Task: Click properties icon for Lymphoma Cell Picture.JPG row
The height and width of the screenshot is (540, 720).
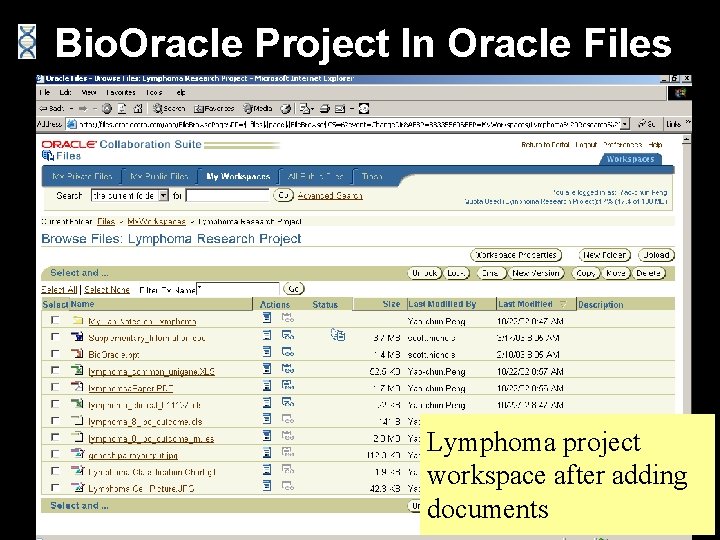Action: click(267, 485)
